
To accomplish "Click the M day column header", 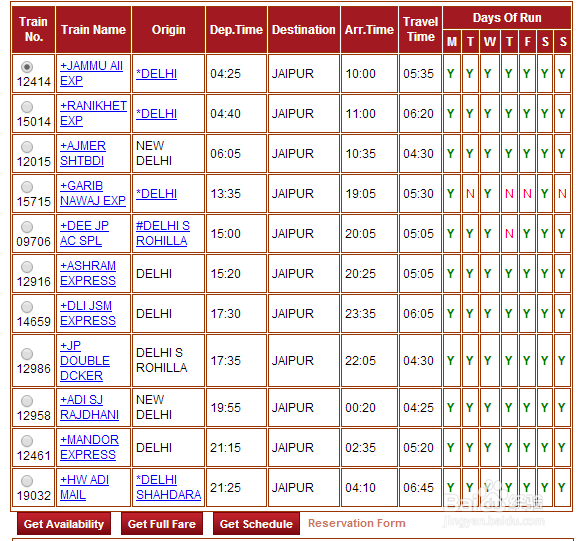I will point(452,42).
